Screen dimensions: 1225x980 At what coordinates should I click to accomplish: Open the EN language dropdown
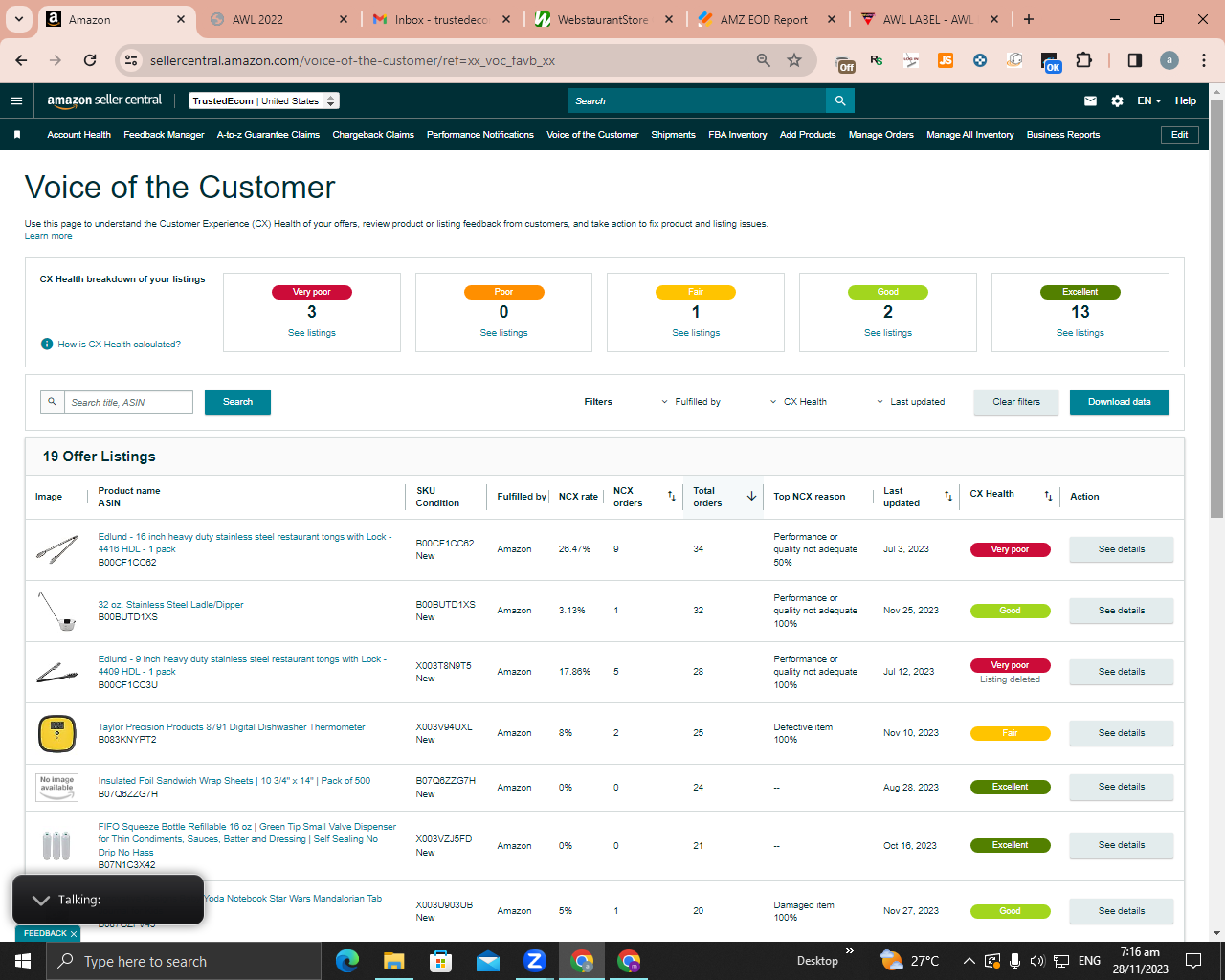point(1148,100)
